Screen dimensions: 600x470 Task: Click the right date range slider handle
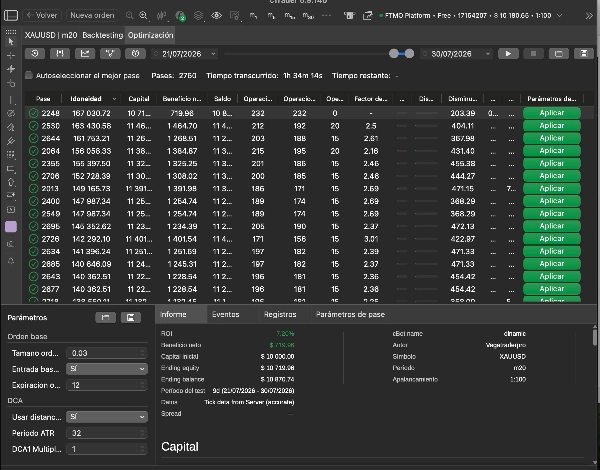(409, 54)
